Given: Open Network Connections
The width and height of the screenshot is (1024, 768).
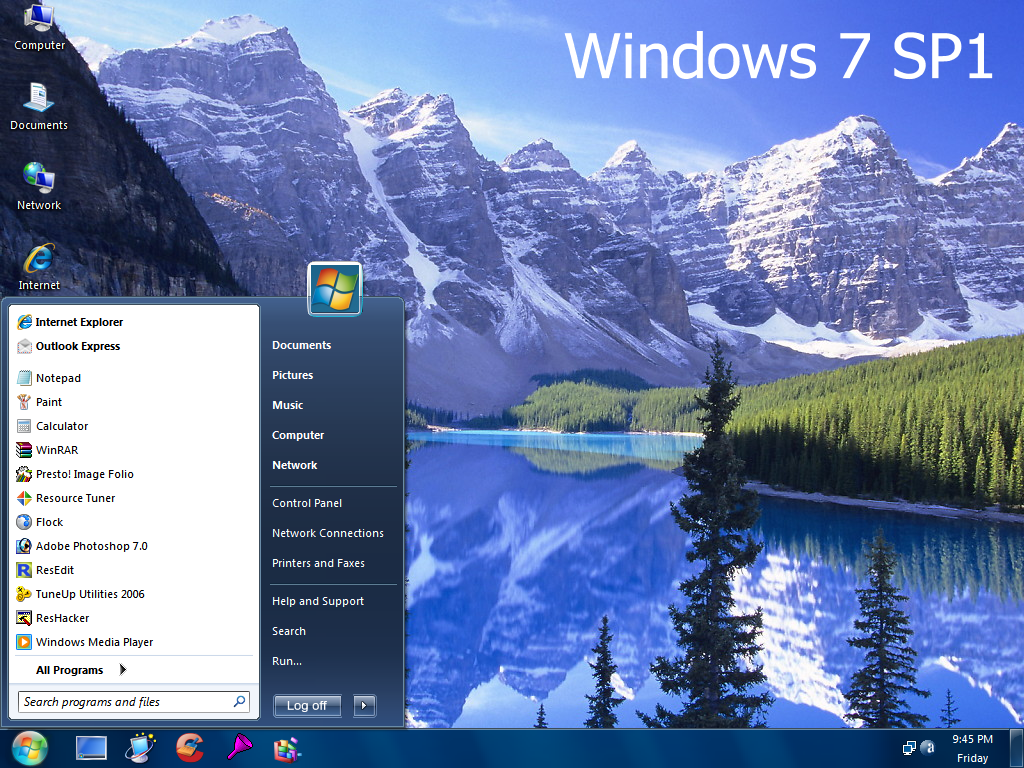Looking at the screenshot, I should pos(327,533).
